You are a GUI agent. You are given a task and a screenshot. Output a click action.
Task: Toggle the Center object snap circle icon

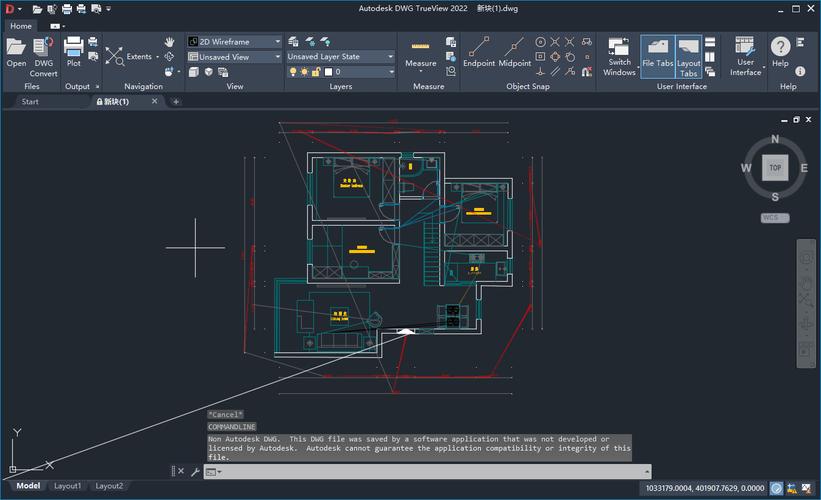point(540,42)
